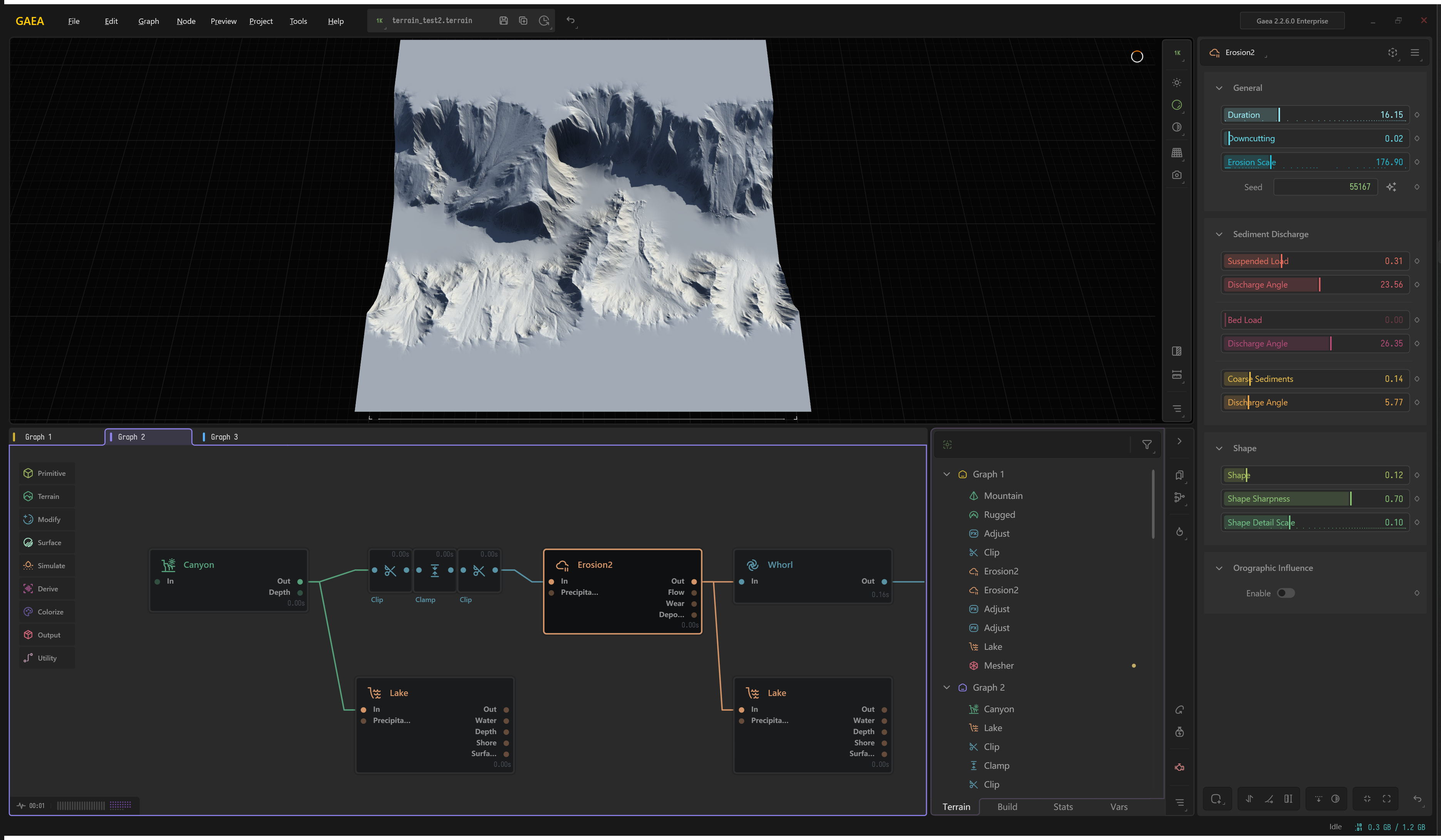Toggle keyframe diamond next to Seed
This screenshot has width=1441, height=840.
click(x=1417, y=187)
